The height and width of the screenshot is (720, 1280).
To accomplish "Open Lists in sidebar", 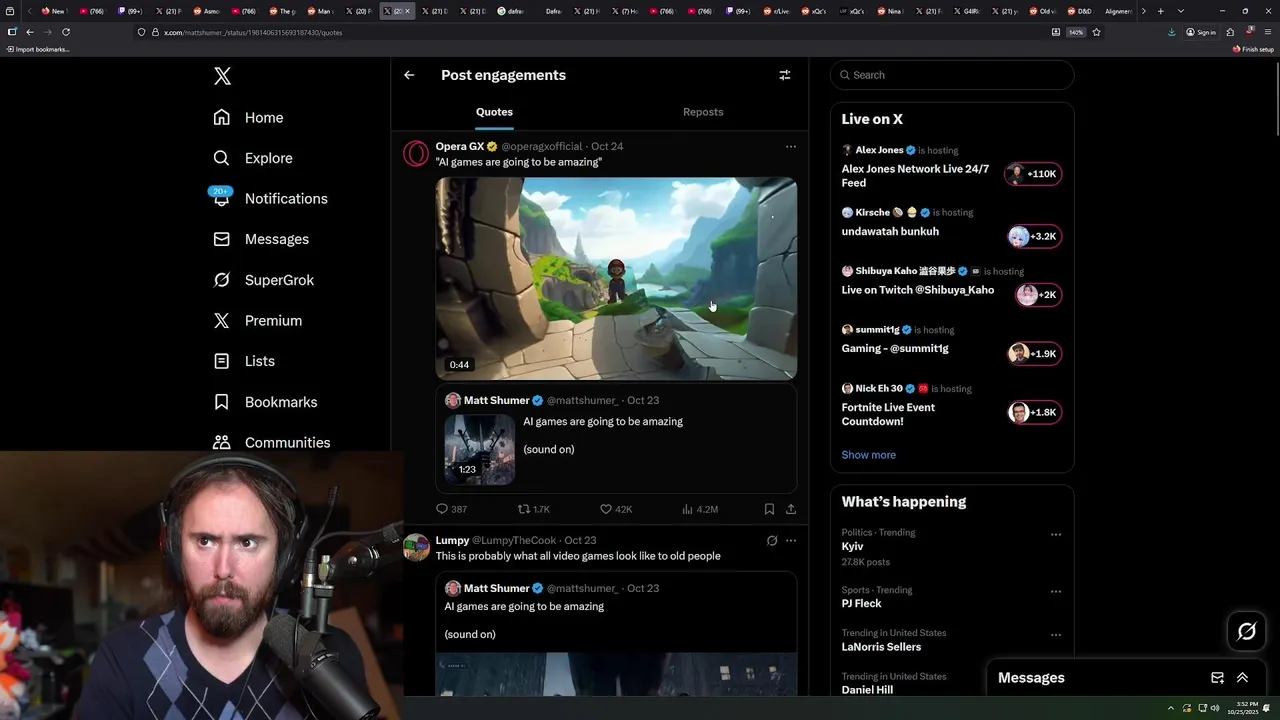I will click(244, 361).
